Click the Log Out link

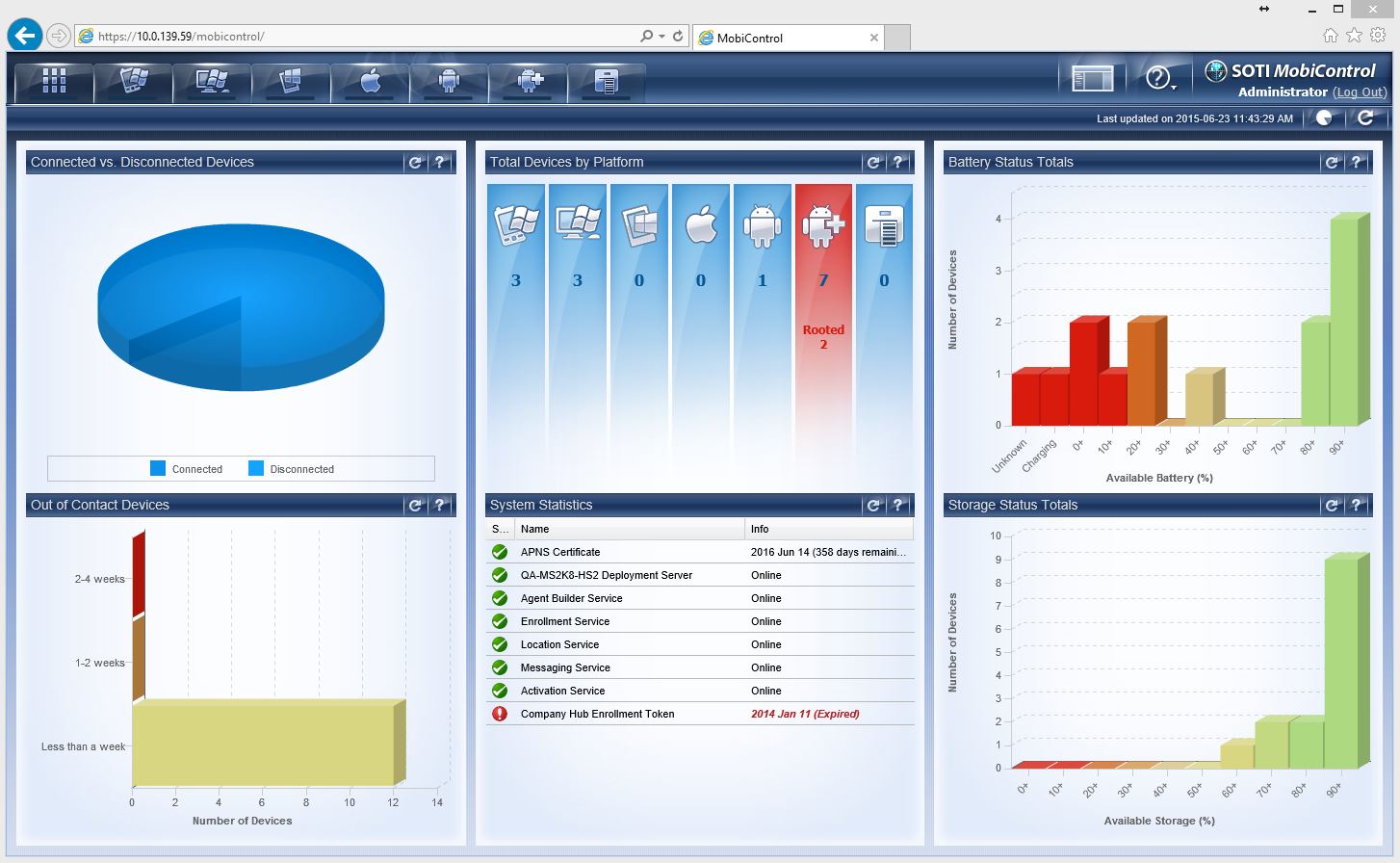(1360, 92)
